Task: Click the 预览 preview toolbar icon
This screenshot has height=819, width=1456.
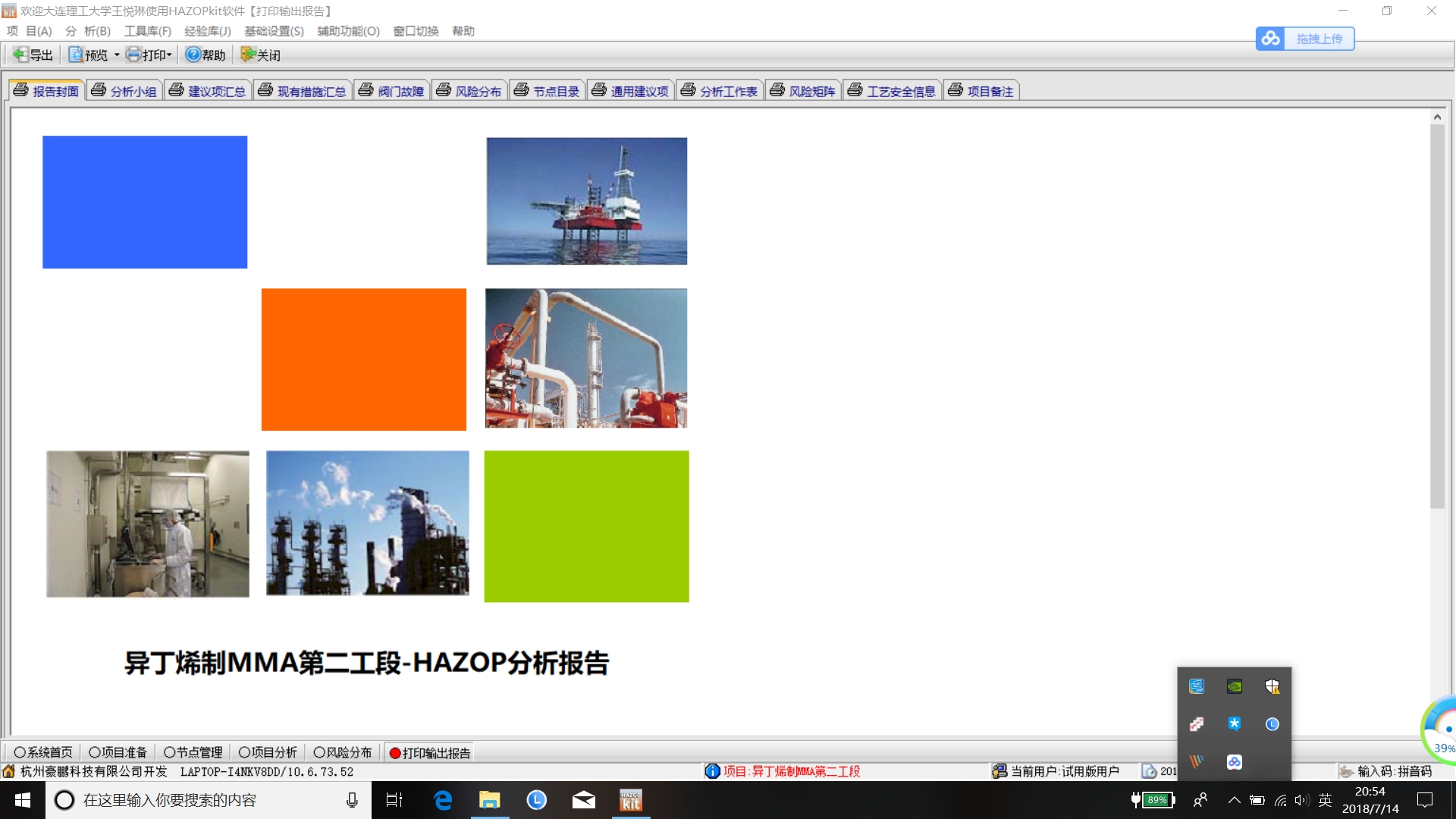Action: pos(77,55)
